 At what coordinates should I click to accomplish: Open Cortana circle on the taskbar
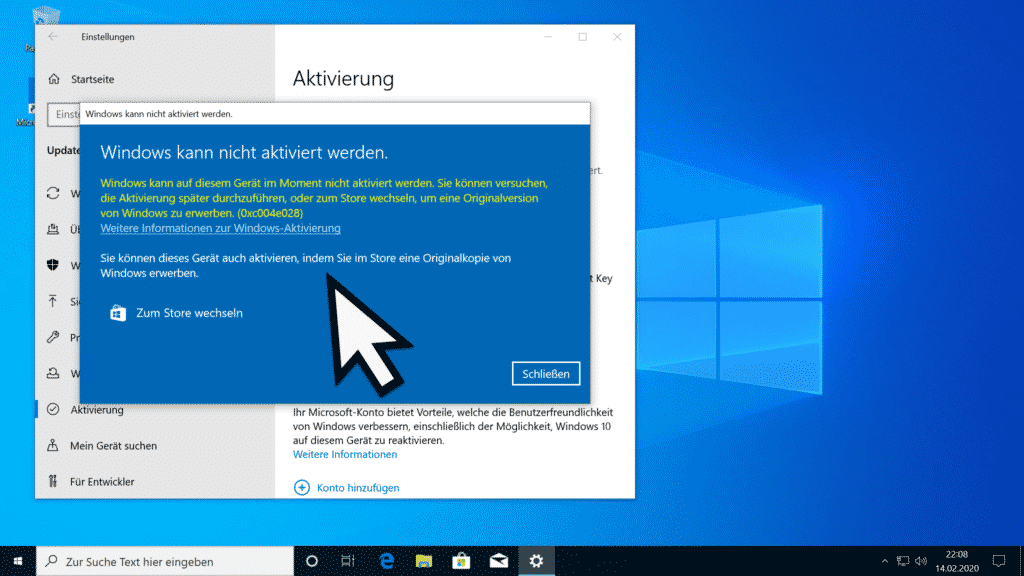(312, 561)
